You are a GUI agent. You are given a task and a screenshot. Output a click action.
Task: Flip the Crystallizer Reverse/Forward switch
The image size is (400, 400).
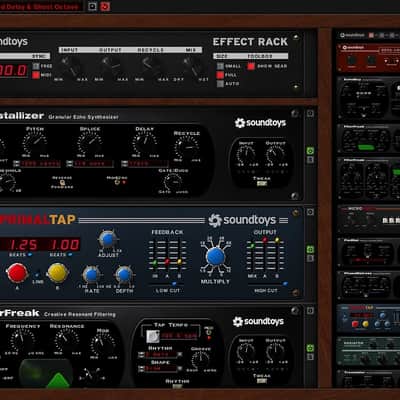(62, 182)
